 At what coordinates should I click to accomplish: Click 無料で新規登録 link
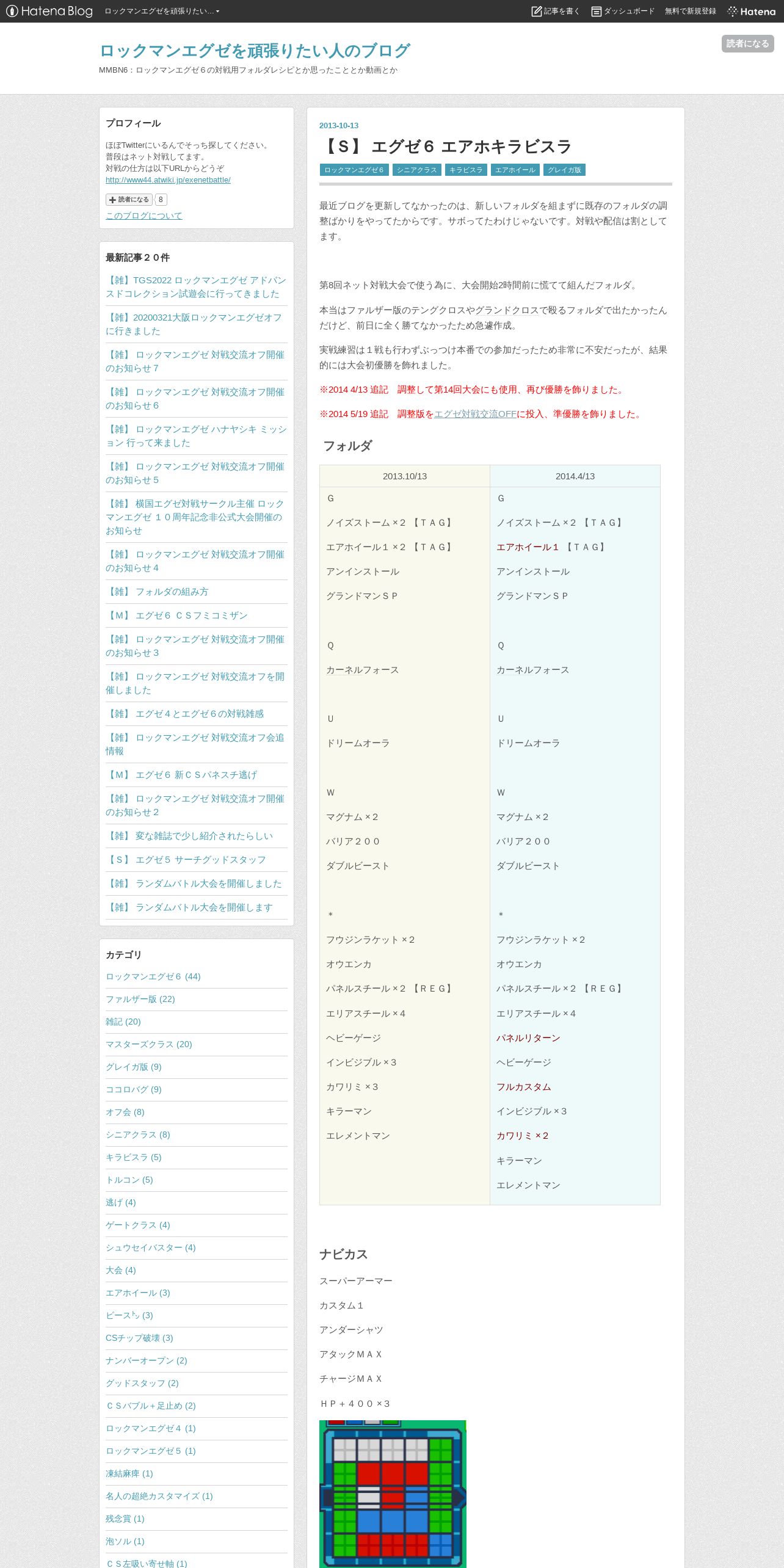pos(690,11)
